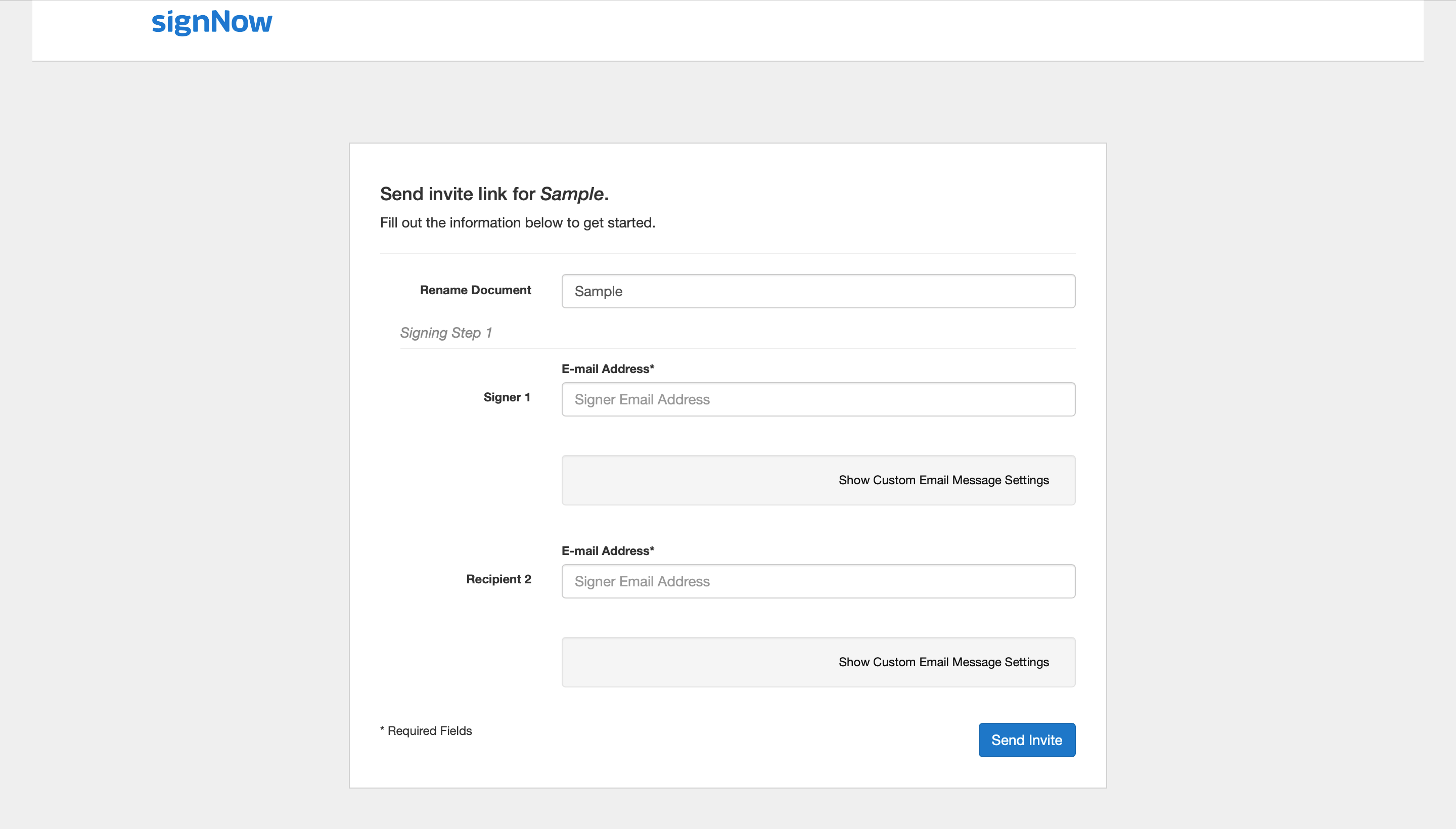
Task: Select the Signing Step 1 heading
Action: point(446,333)
